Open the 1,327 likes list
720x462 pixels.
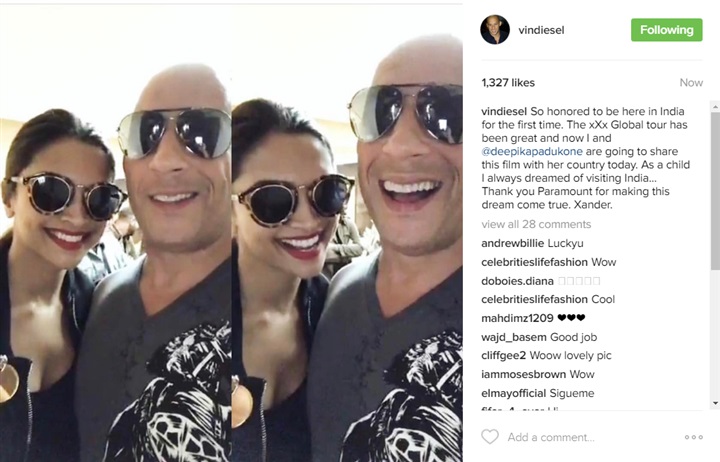pyautogui.click(x=508, y=83)
